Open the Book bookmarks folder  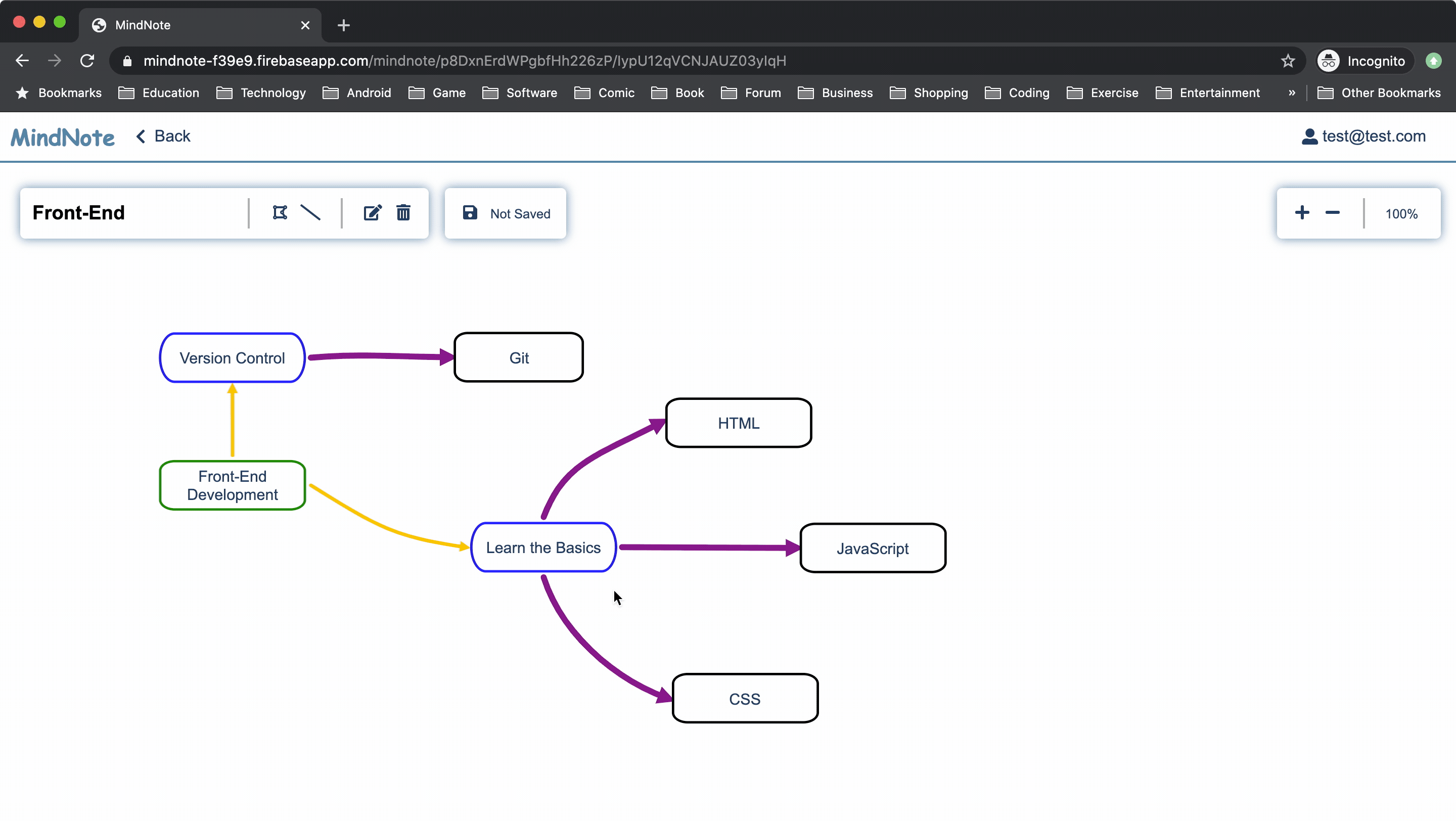click(x=677, y=93)
